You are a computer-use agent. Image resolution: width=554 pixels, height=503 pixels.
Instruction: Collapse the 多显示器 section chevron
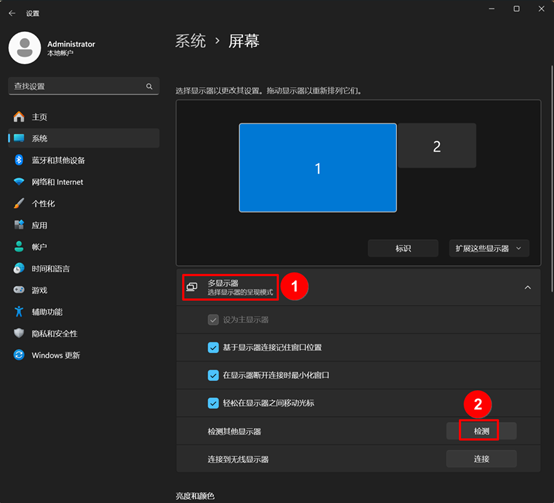pos(528,288)
